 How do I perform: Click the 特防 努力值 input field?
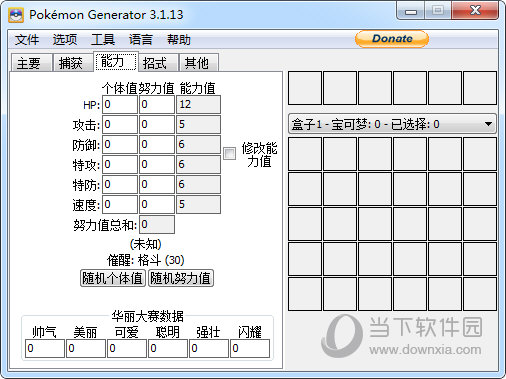(157, 185)
